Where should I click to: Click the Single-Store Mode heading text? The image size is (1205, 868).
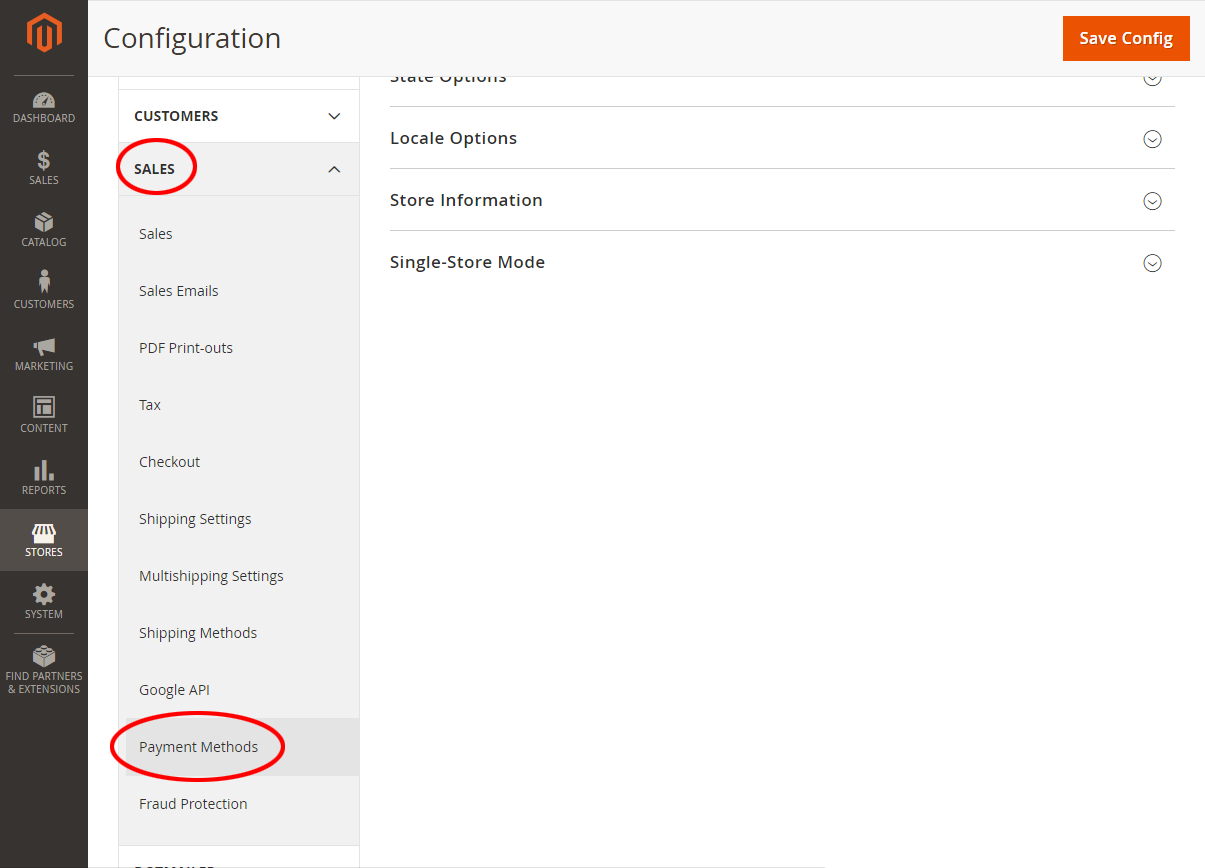point(467,262)
